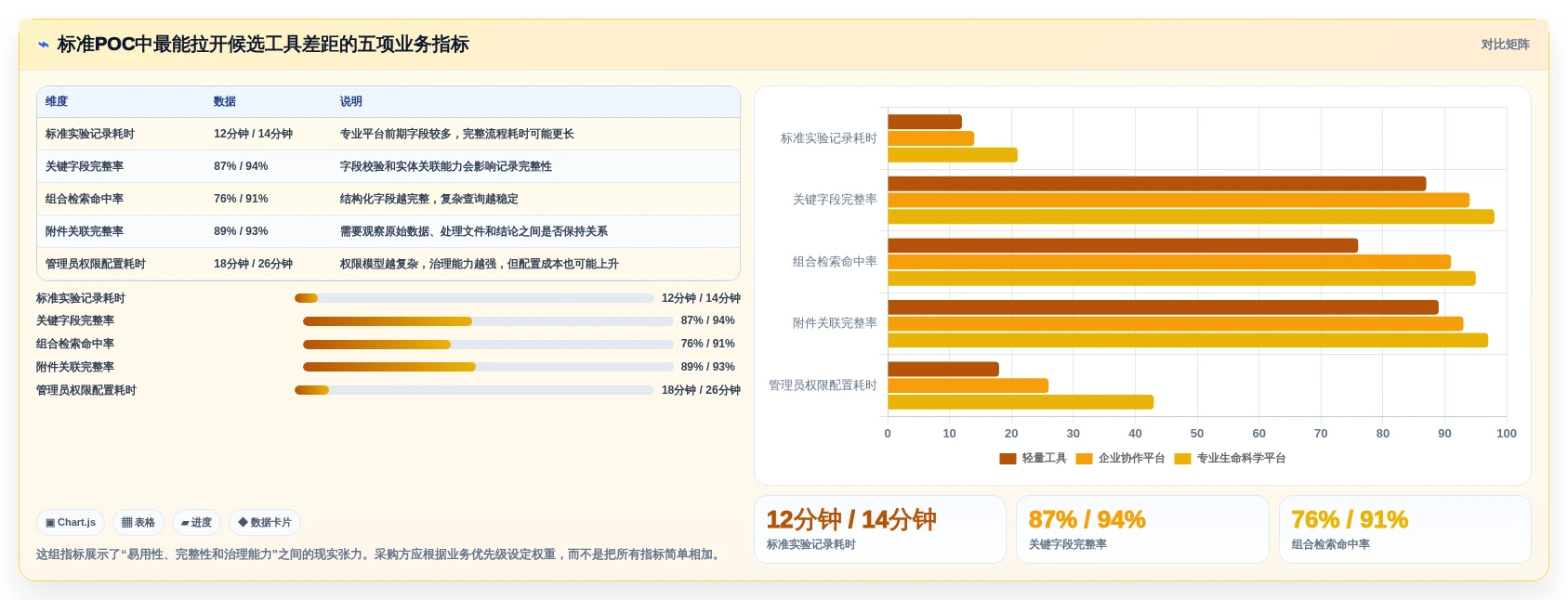
Task: Click the 组合检索命中率 progress bar
Action: pyautogui.click(x=488, y=345)
